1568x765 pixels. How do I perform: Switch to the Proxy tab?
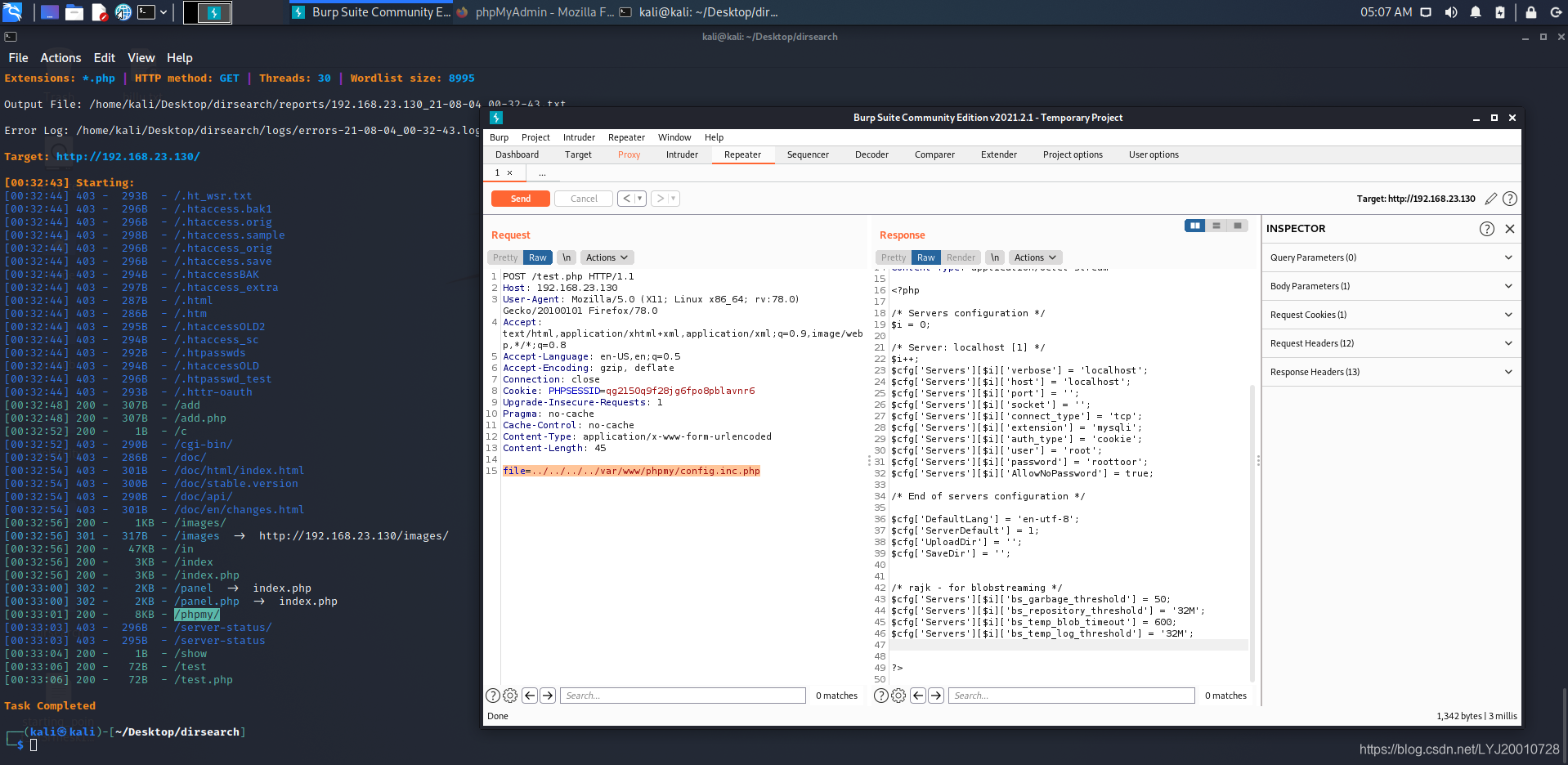[629, 154]
